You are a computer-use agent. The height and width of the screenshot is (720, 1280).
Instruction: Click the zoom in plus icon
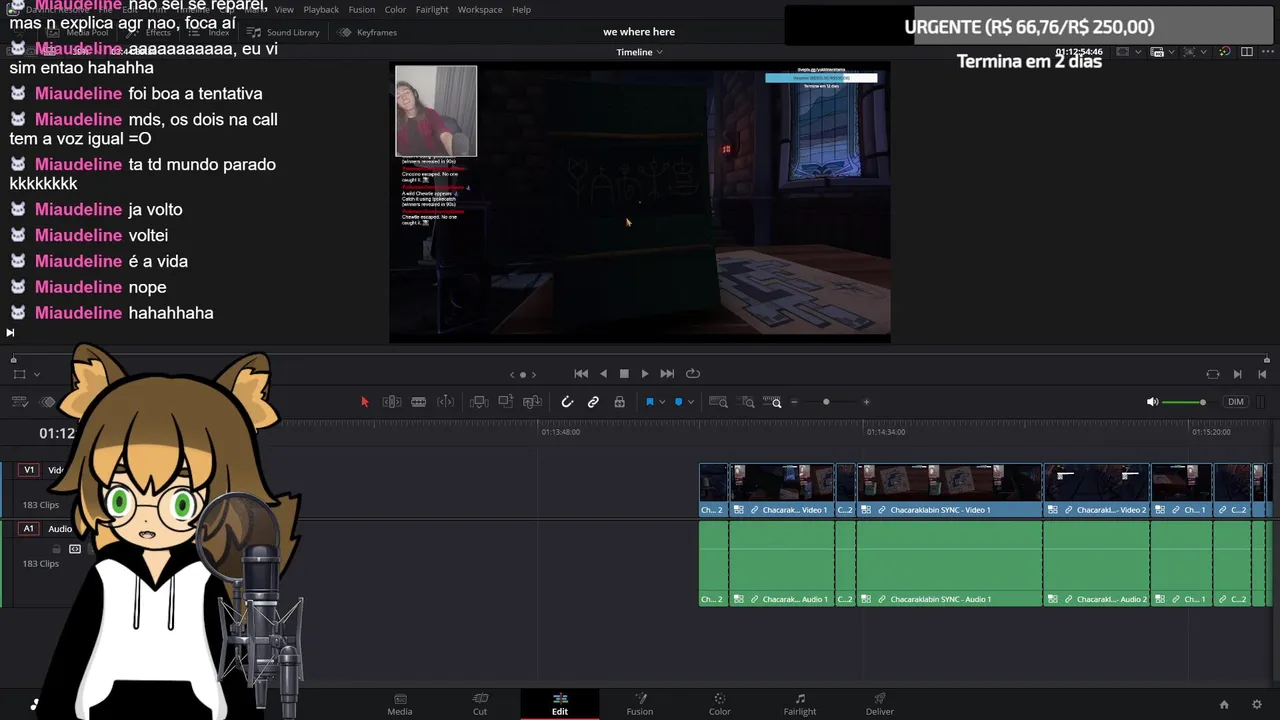click(866, 402)
